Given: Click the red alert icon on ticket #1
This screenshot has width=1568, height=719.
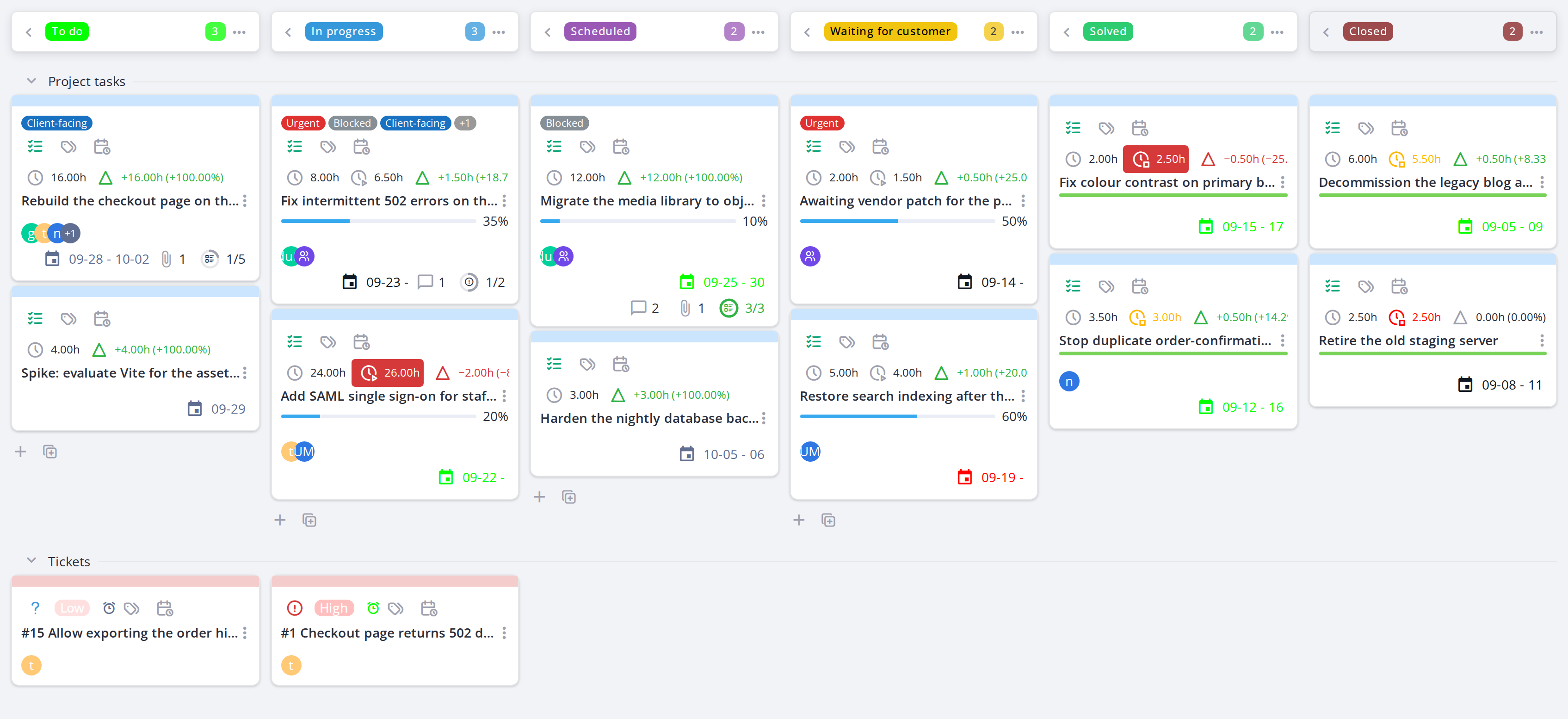Looking at the screenshot, I should [295, 607].
